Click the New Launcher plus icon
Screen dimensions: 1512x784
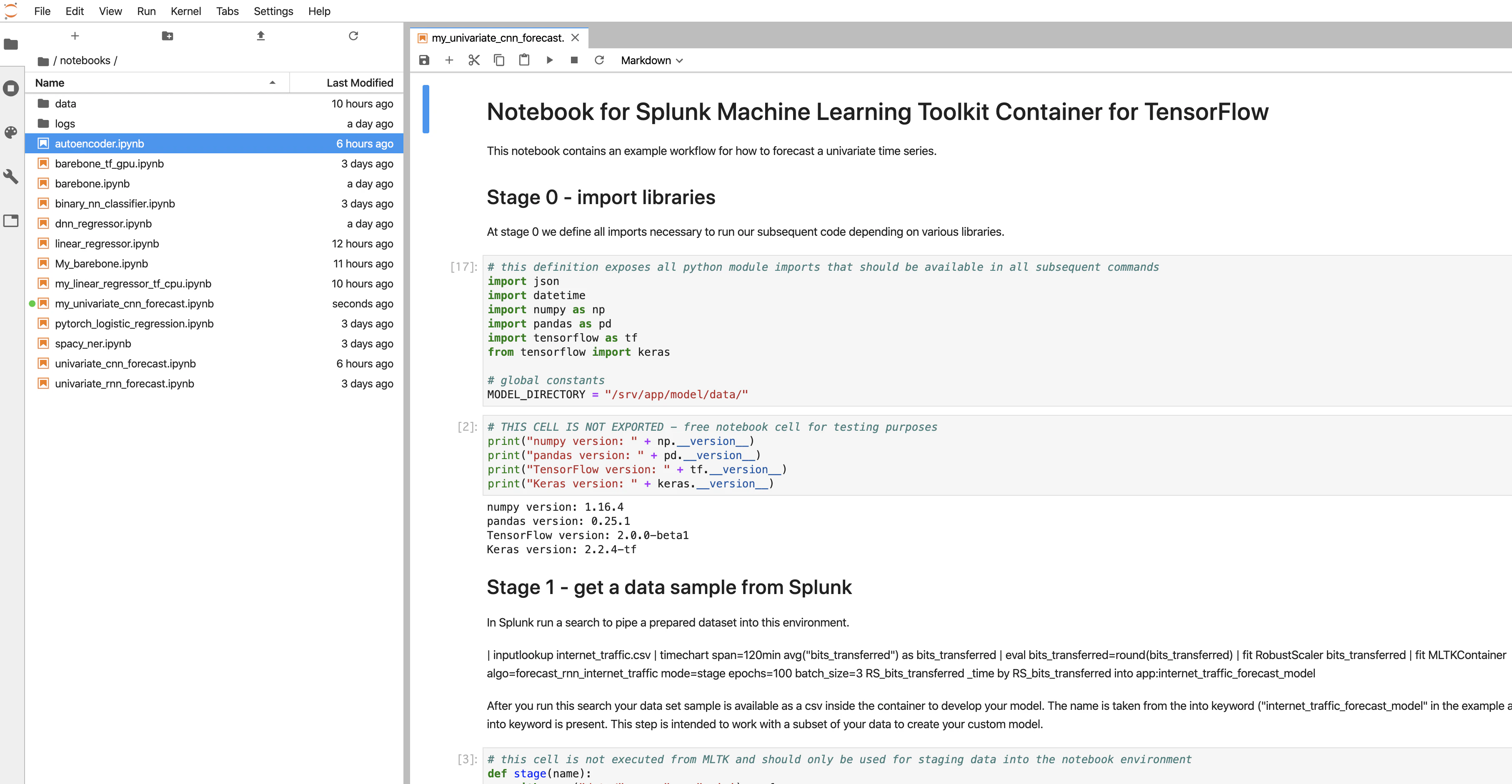[75, 36]
